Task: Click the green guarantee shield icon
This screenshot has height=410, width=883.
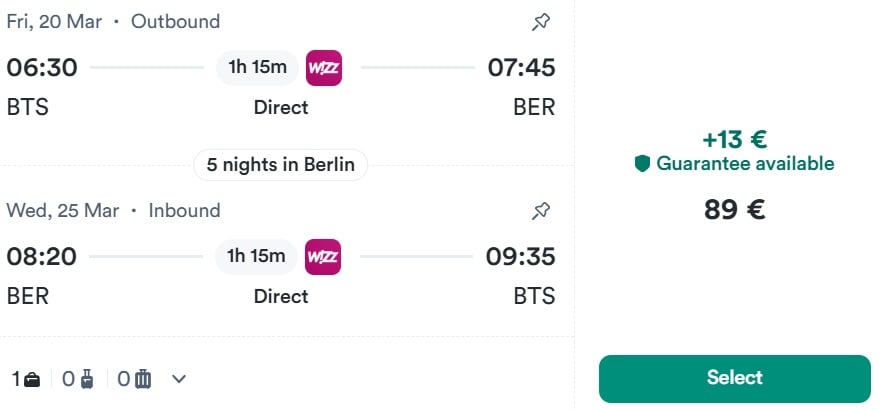Action: [643, 164]
